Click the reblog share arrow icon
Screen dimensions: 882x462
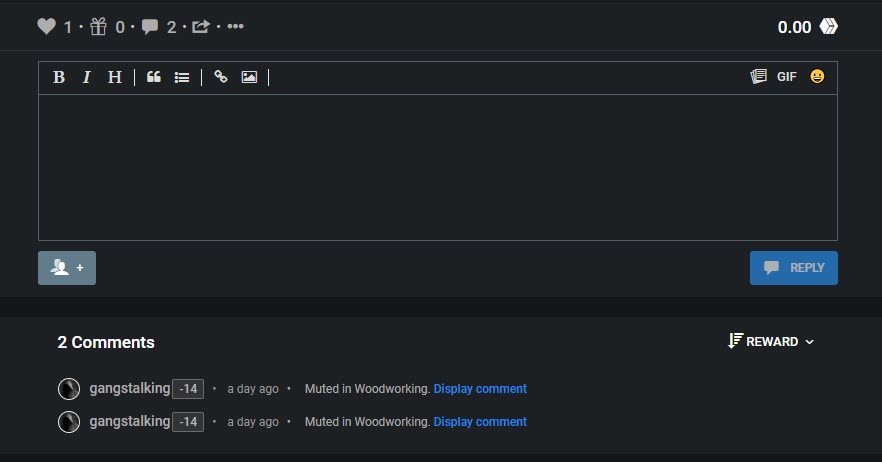pyautogui.click(x=200, y=27)
